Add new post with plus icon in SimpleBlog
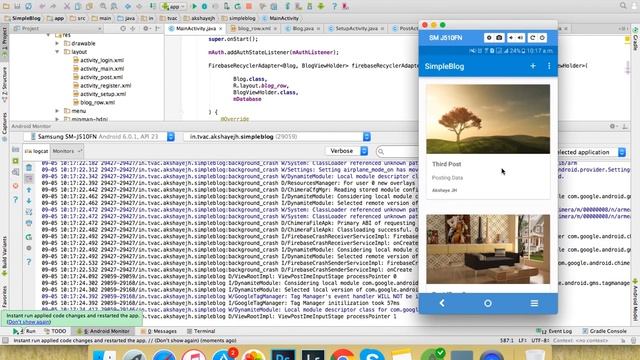Screen dimensions: 640x360 click(533, 66)
